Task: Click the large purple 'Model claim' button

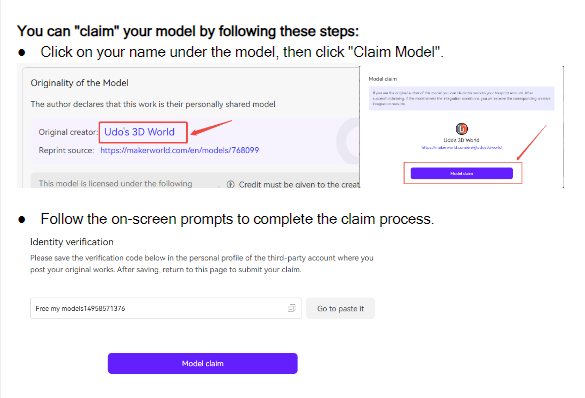Action: click(203, 363)
